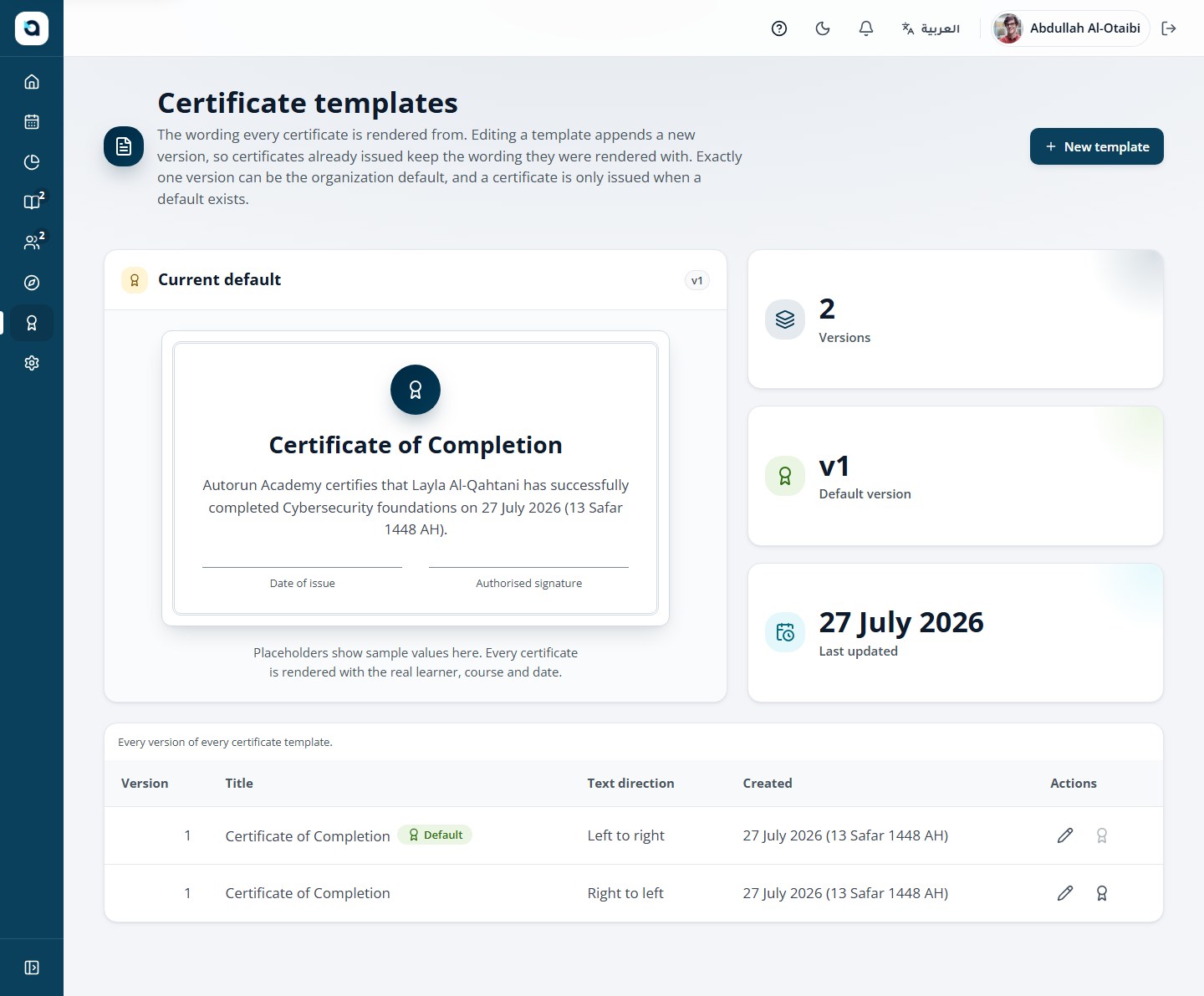The height and width of the screenshot is (996, 1204).
Task: Open the compass icon in the sidebar
Action: pos(32,283)
